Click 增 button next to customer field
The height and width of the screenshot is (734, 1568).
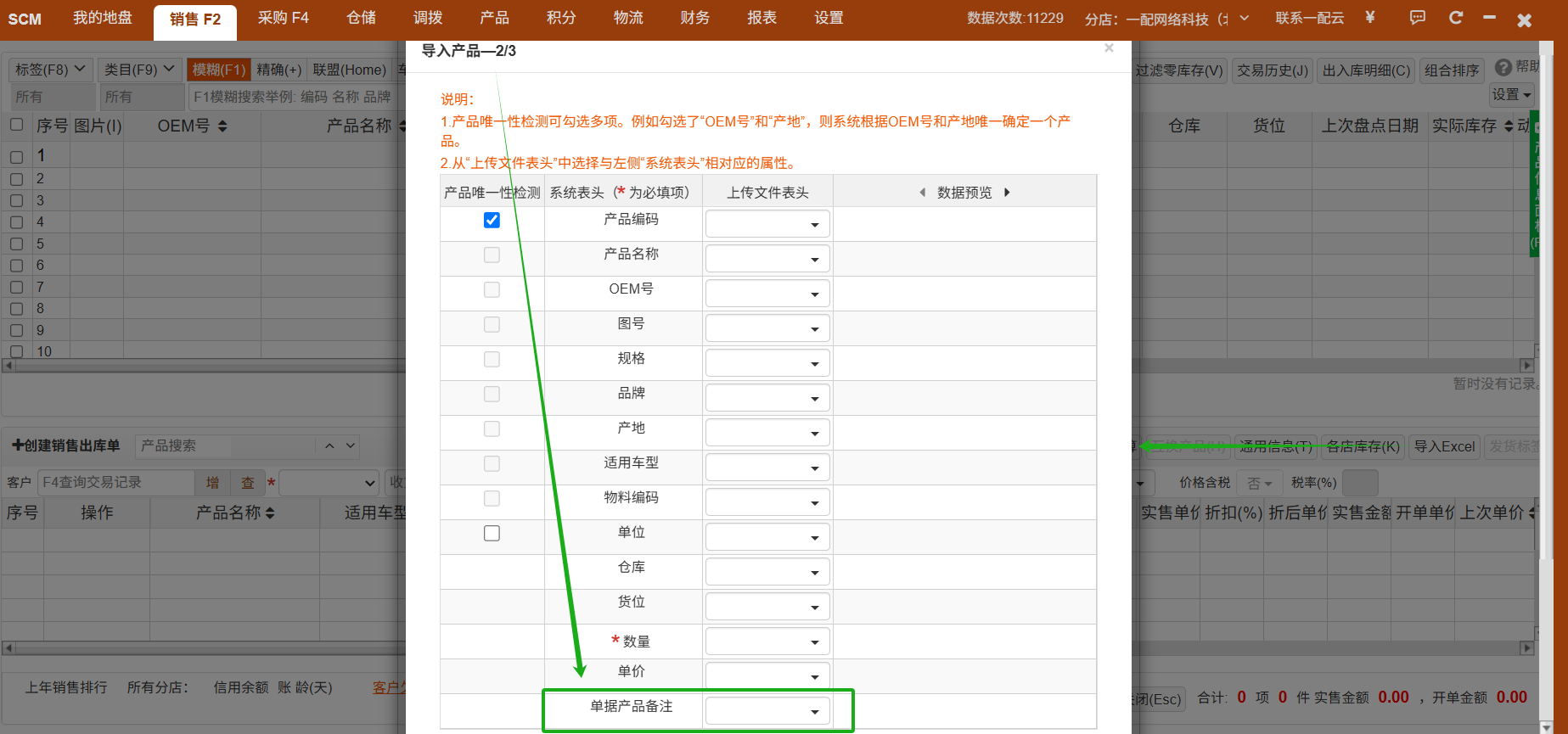pyautogui.click(x=212, y=483)
